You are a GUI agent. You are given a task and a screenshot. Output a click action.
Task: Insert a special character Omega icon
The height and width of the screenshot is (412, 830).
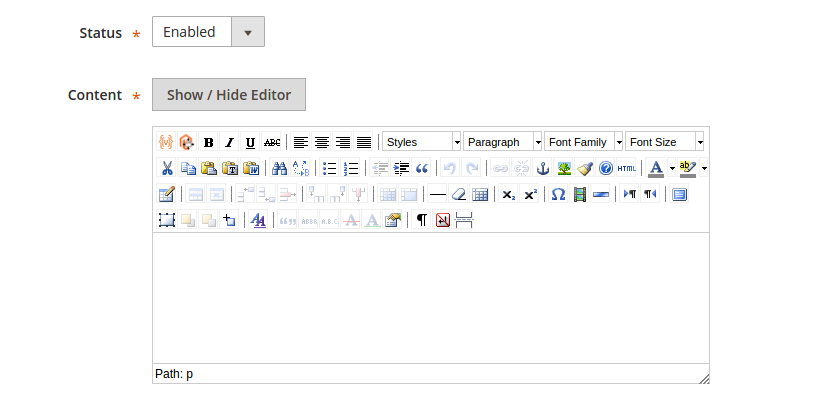click(x=558, y=194)
